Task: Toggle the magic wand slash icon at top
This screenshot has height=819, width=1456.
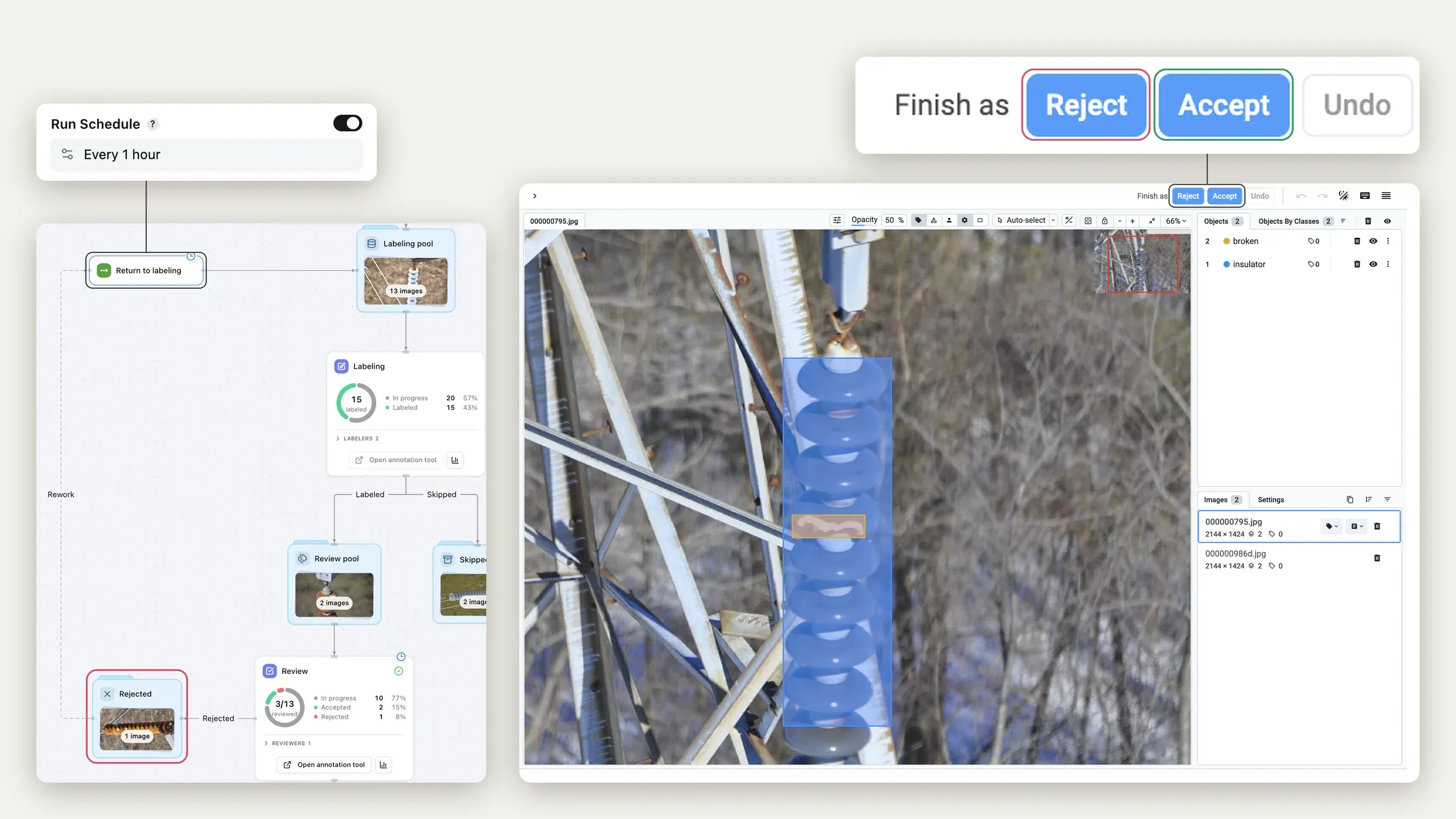Action: (1344, 195)
